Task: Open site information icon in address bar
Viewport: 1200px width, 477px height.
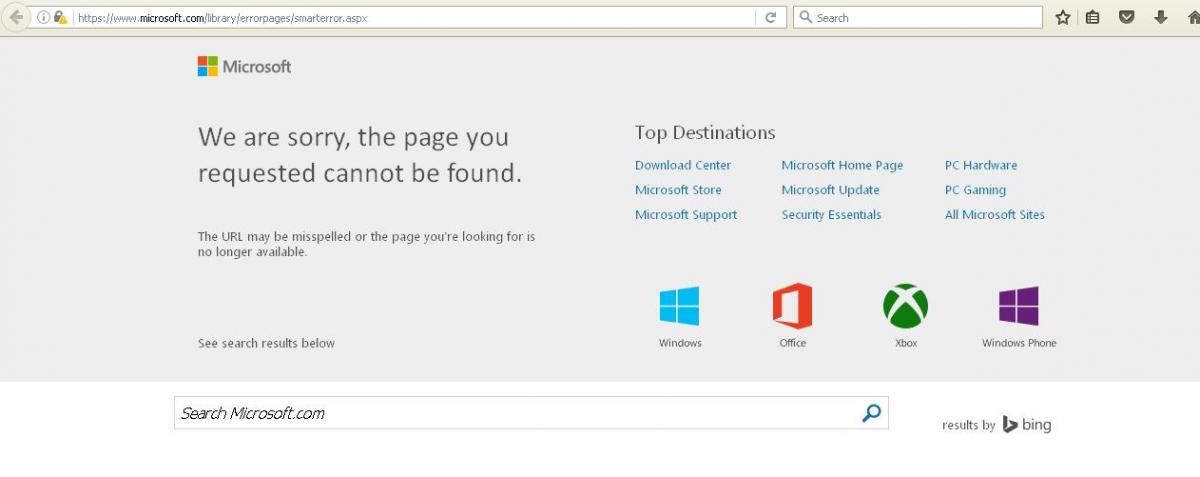Action: click(x=43, y=17)
